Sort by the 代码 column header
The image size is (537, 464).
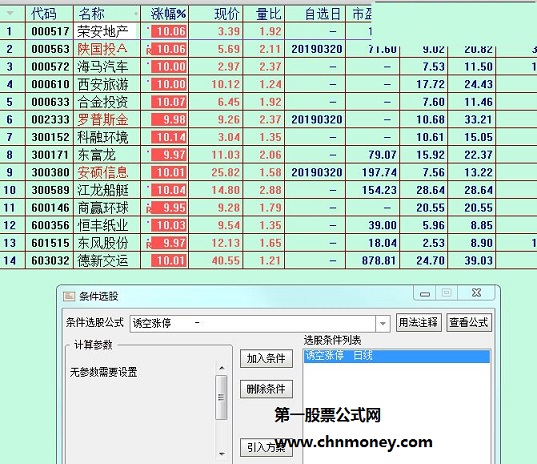(x=44, y=14)
